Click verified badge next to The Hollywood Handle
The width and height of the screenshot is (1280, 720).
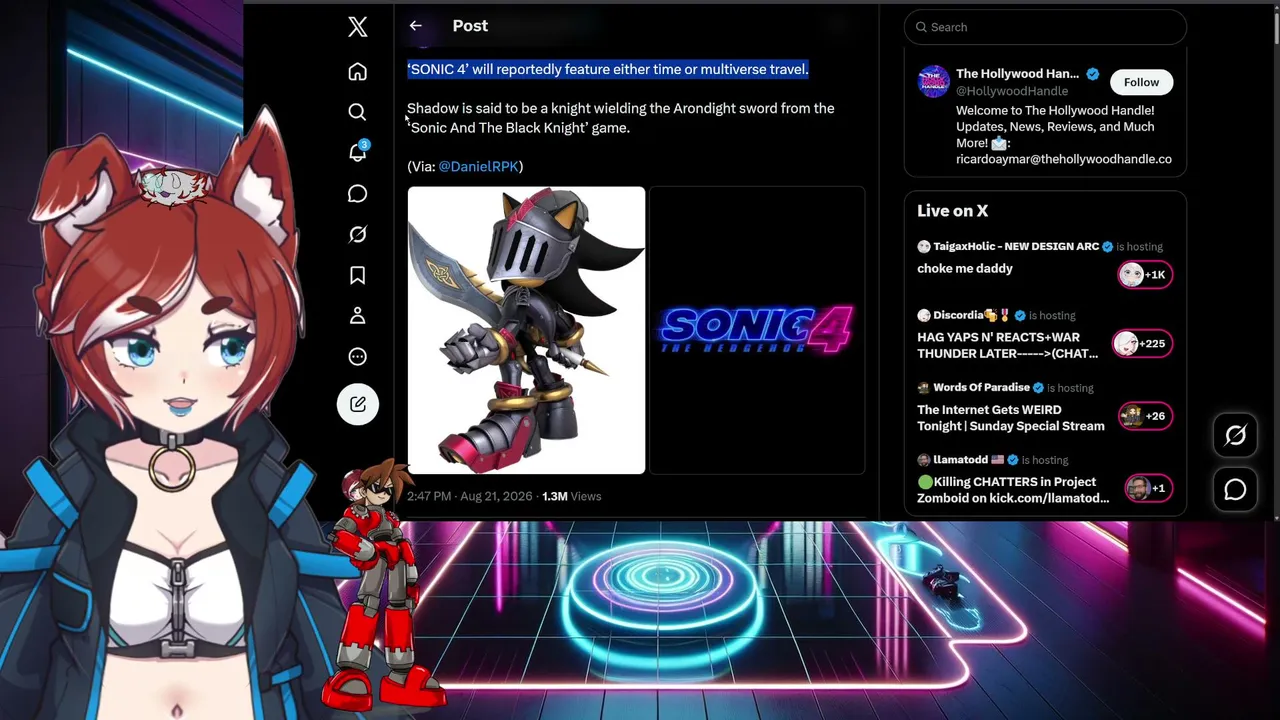click(x=1092, y=74)
